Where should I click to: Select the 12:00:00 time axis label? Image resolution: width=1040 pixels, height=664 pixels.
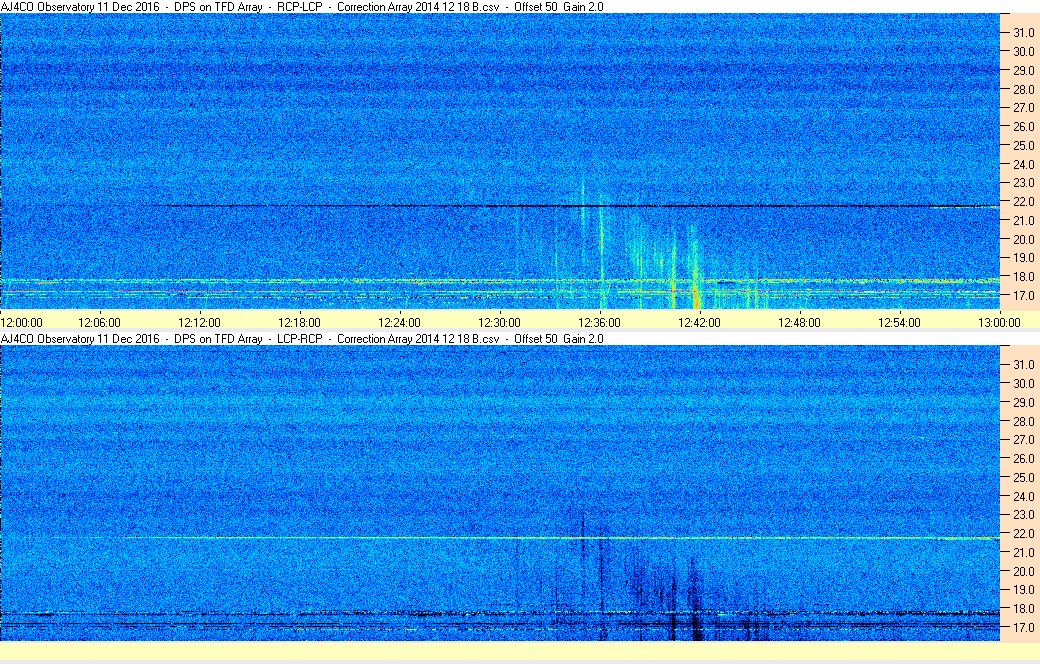(22, 322)
